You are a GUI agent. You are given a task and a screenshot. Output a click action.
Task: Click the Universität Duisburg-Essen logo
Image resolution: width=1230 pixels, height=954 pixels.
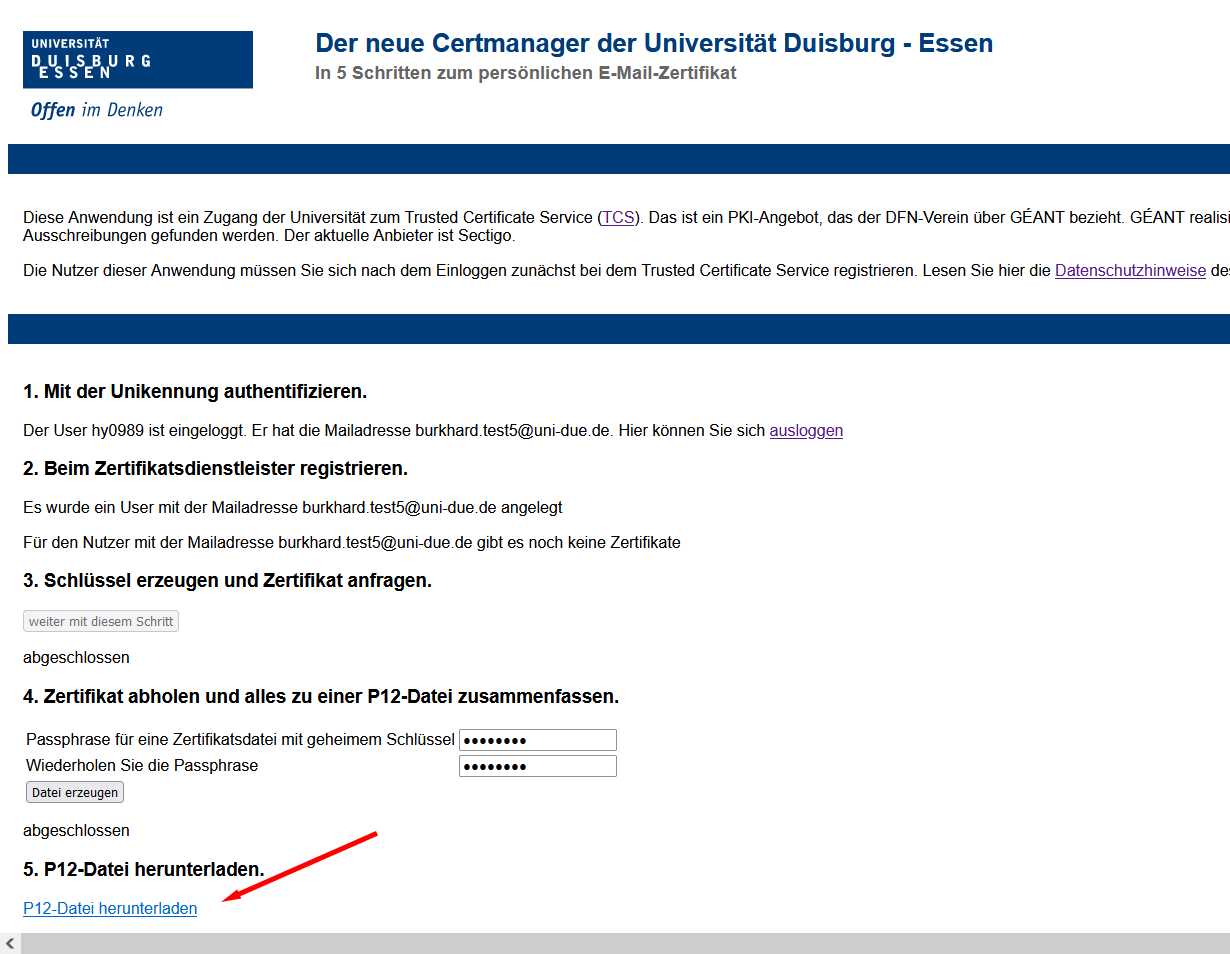tap(138, 60)
